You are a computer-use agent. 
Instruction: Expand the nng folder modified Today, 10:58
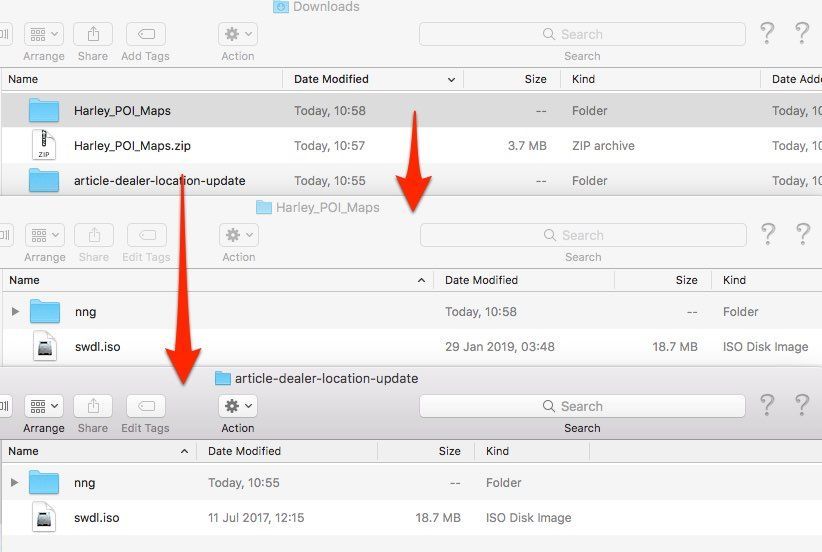(x=15, y=312)
